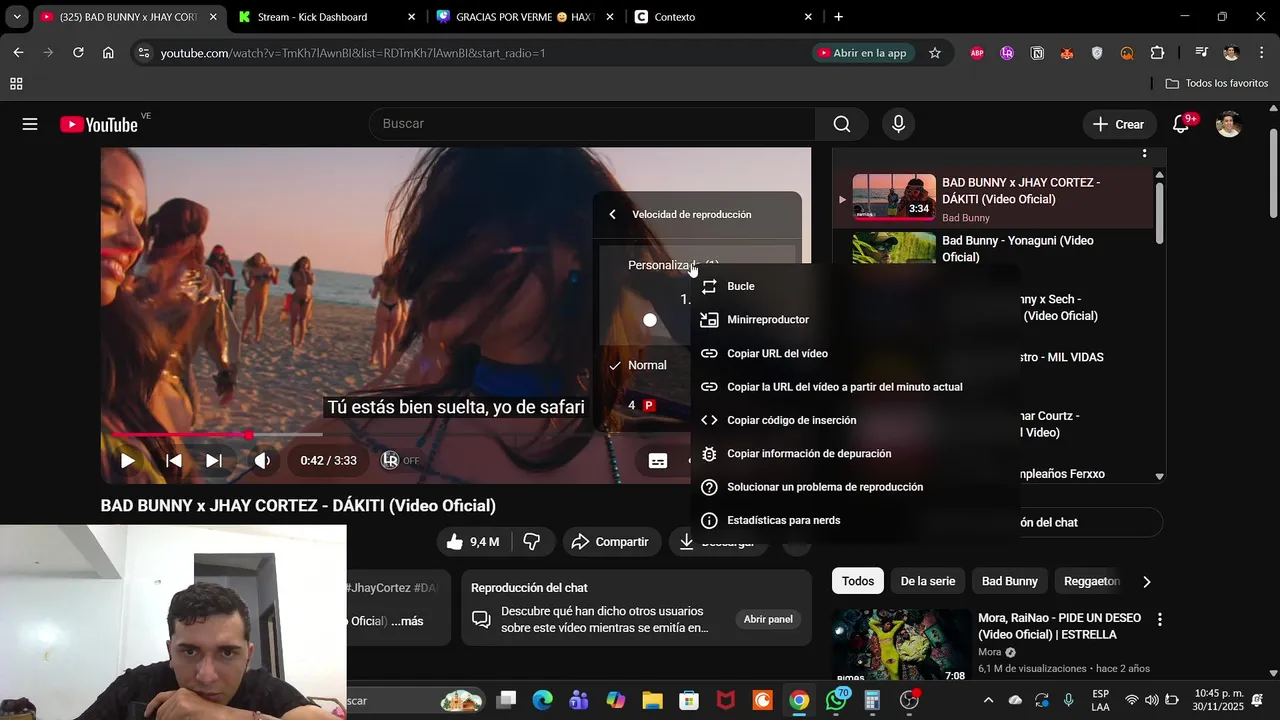The height and width of the screenshot is (720, 1280).
Task: Open options for the Mora PIDE UN DESEO video
Action: click(1159, 620)
